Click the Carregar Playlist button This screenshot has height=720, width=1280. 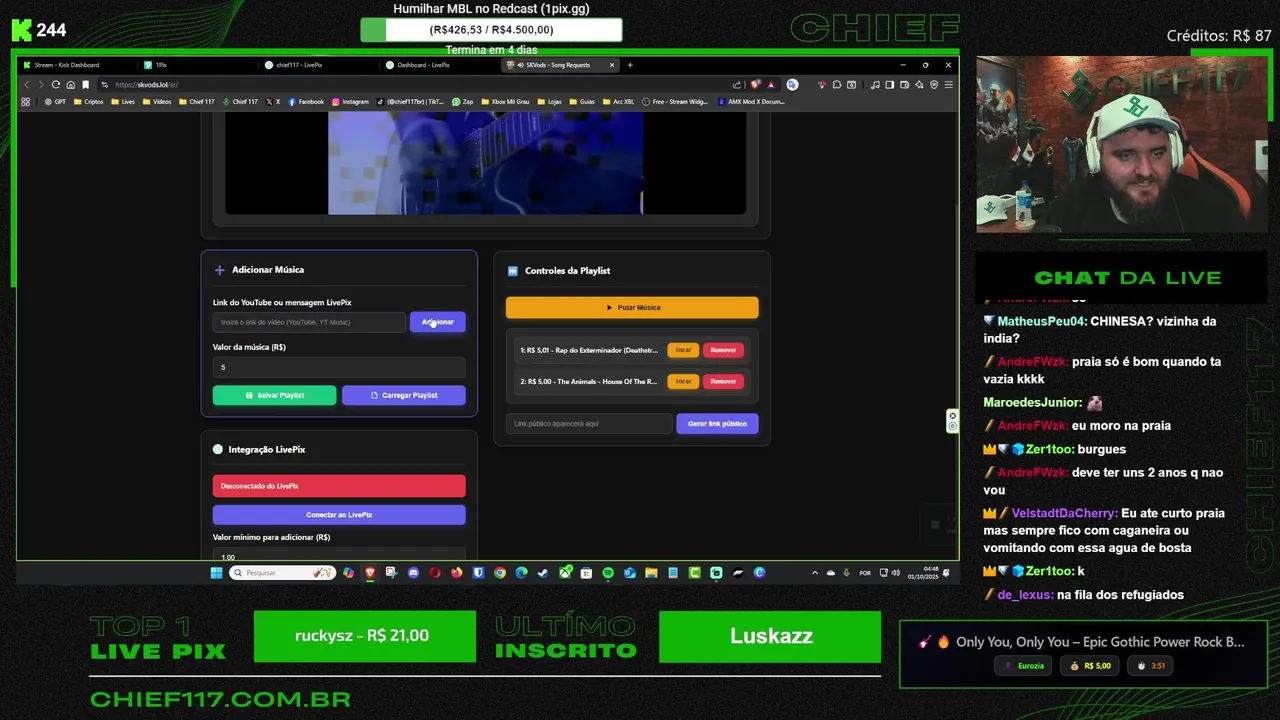403,395
